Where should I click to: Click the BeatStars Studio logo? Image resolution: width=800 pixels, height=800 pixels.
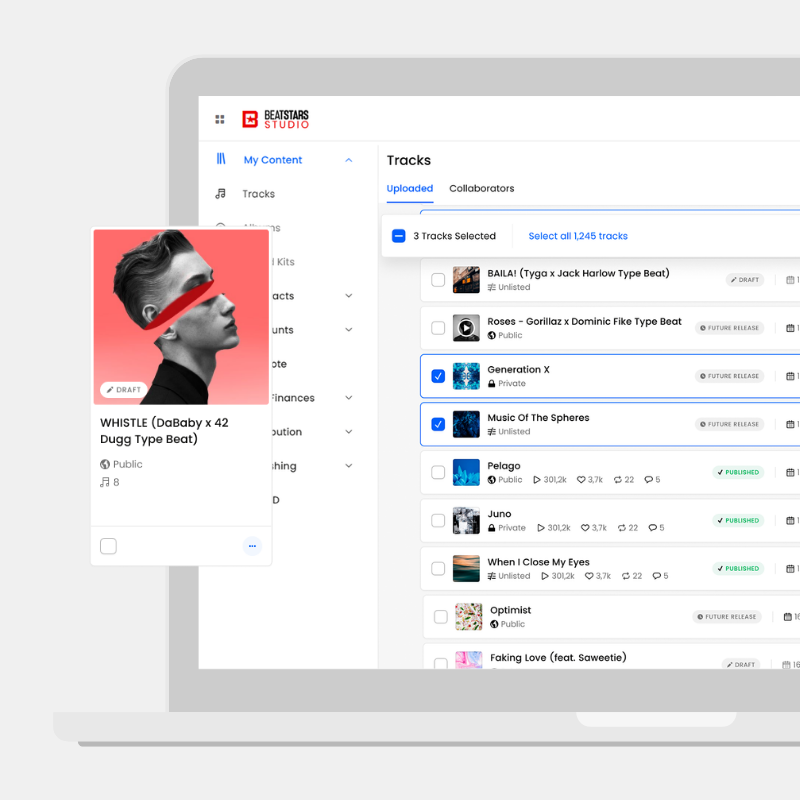275,118
